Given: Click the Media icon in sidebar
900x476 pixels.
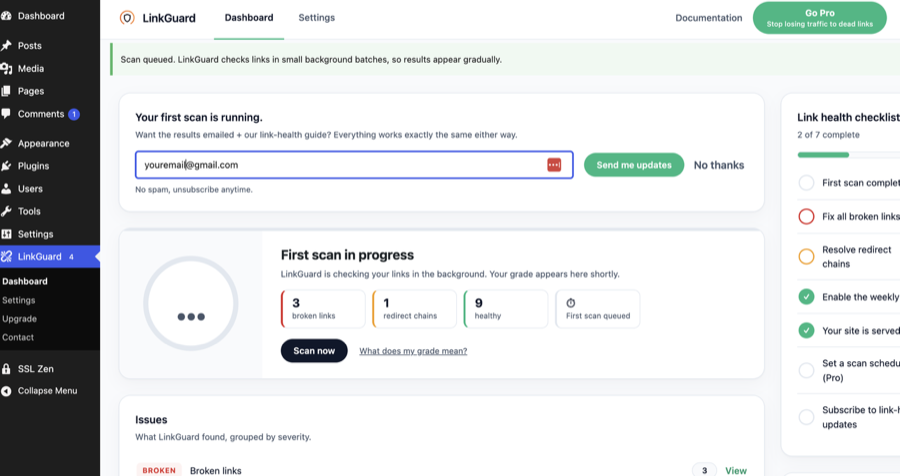Looking at the screenshot, I should pyautogui.click(x=6, y=68).
